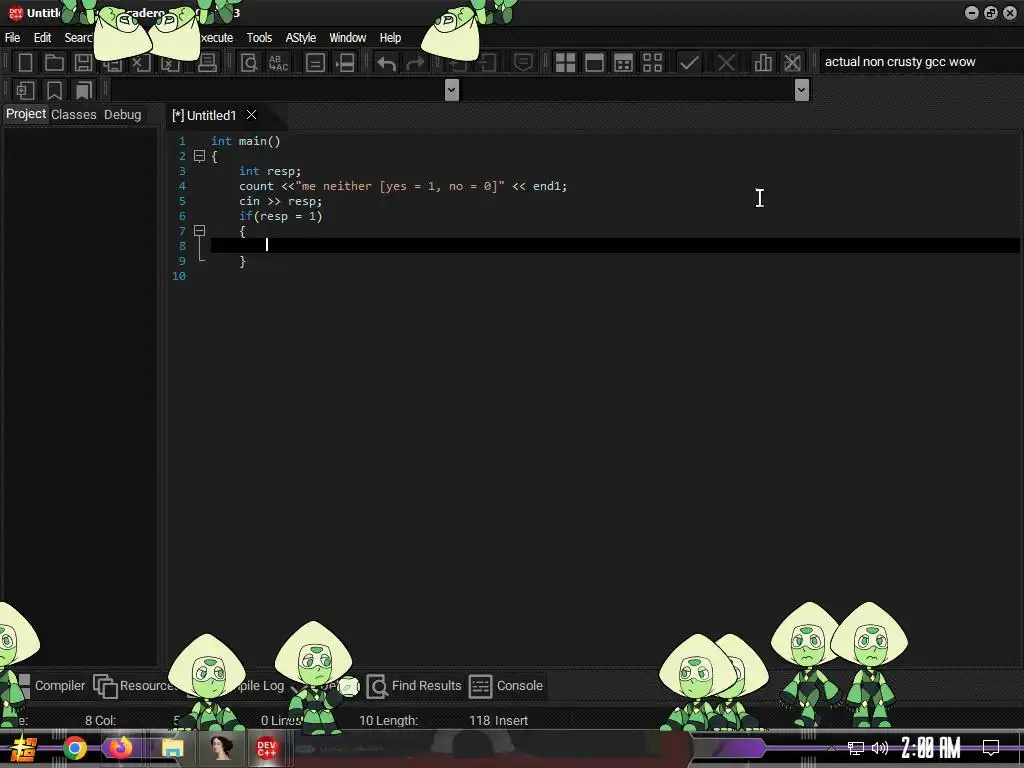The height and width of the screenshot is (768, 1024).
Task: Click the 'int main()' code line
Action: pyautogui.click(x=246, y=141)
